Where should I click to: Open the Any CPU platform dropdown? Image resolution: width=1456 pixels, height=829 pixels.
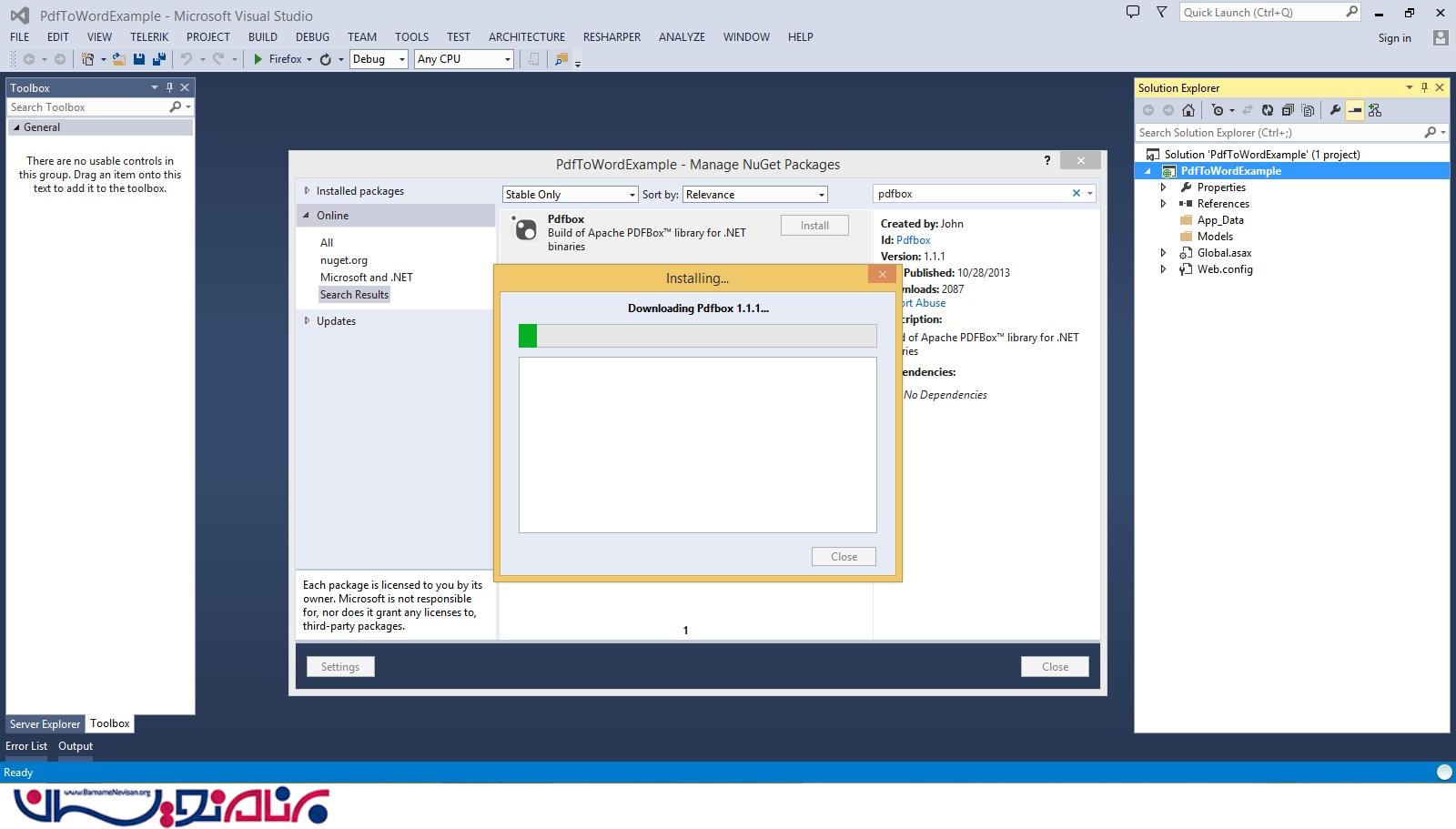pos(464,59)
